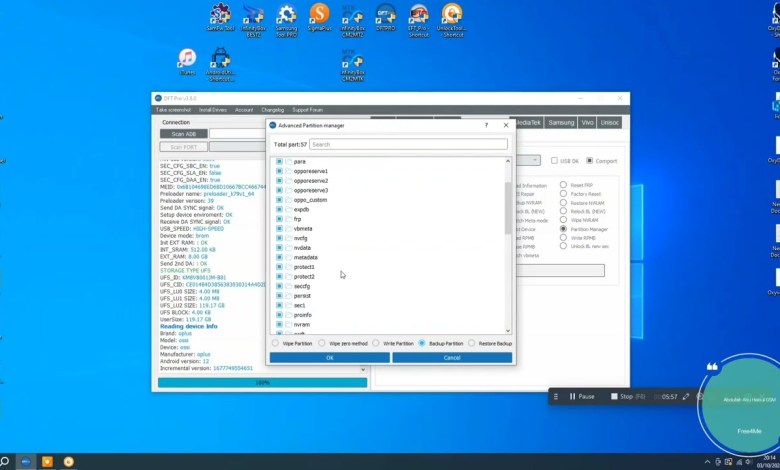Screen dimensions: 780x470
Task: Click the Scan ADB button
Action: click(184, 134)
